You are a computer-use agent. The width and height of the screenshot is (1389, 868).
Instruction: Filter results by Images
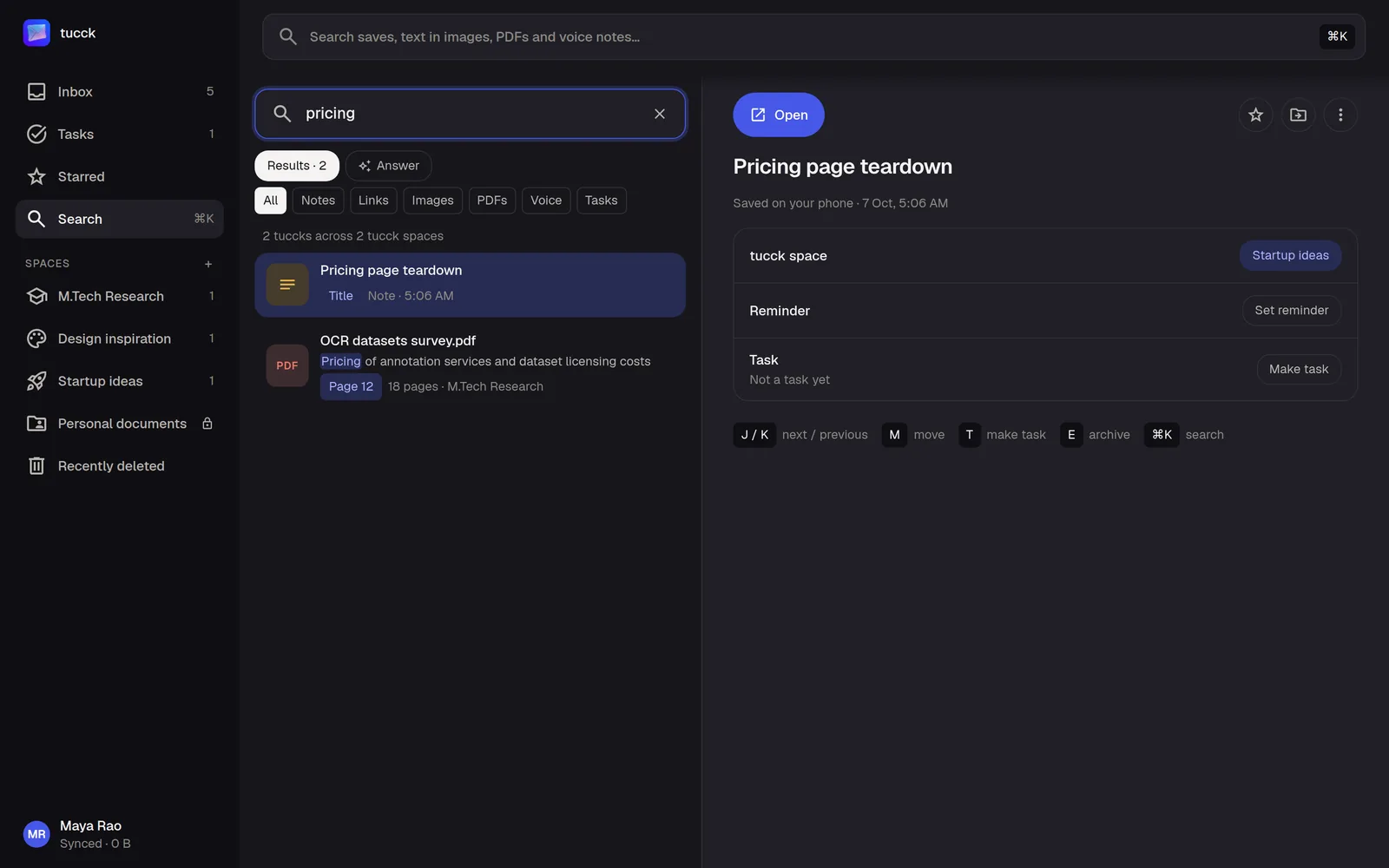tap(432, 201)
